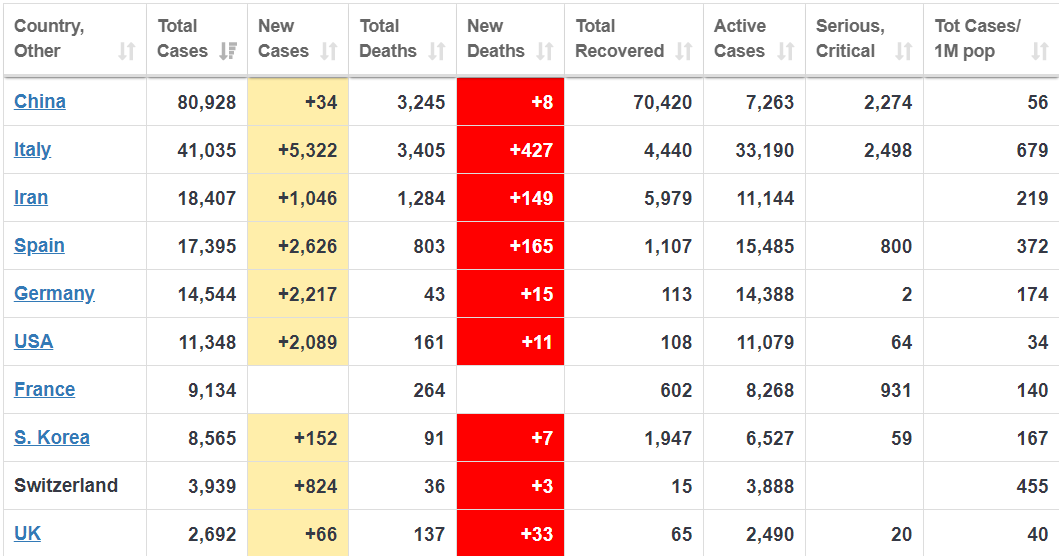Open the S. Korea link
Screen dimensions: 1059x556
(52, 437)
